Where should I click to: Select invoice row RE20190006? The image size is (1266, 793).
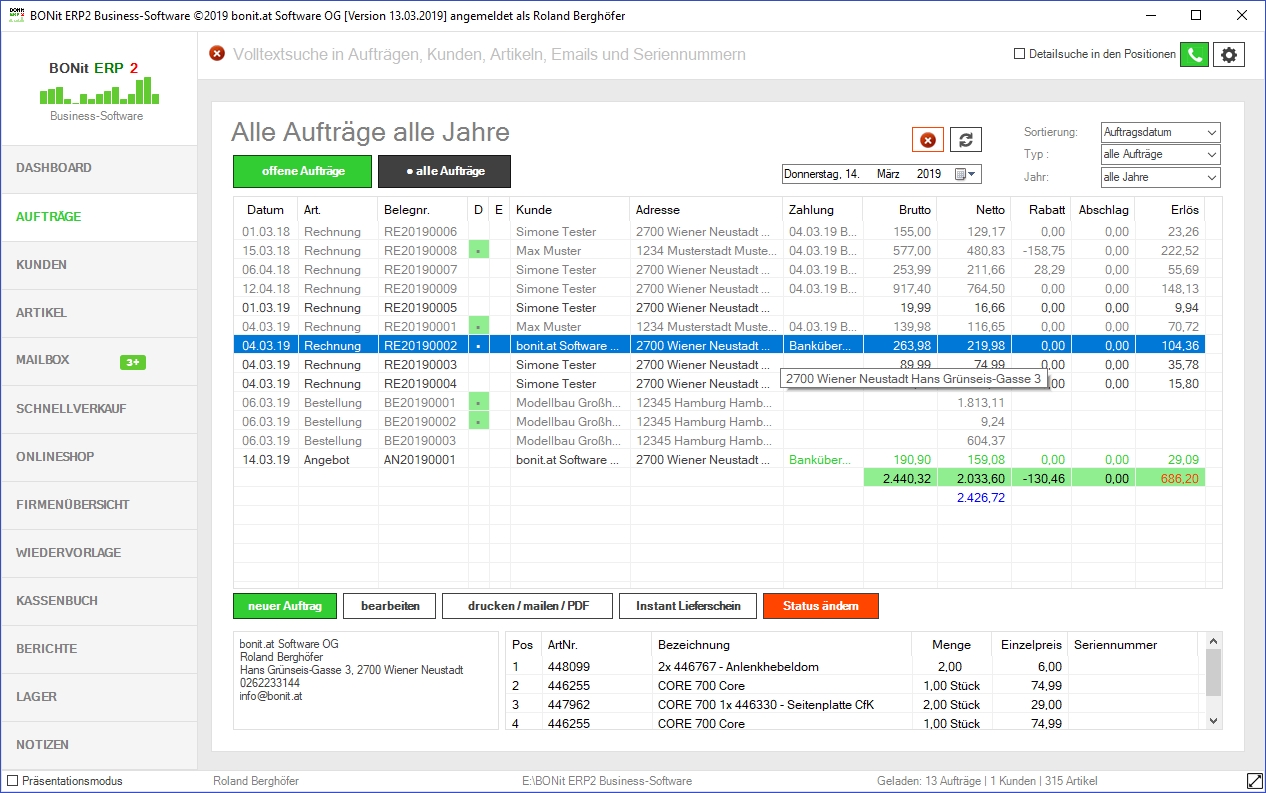tap(720, 232)
